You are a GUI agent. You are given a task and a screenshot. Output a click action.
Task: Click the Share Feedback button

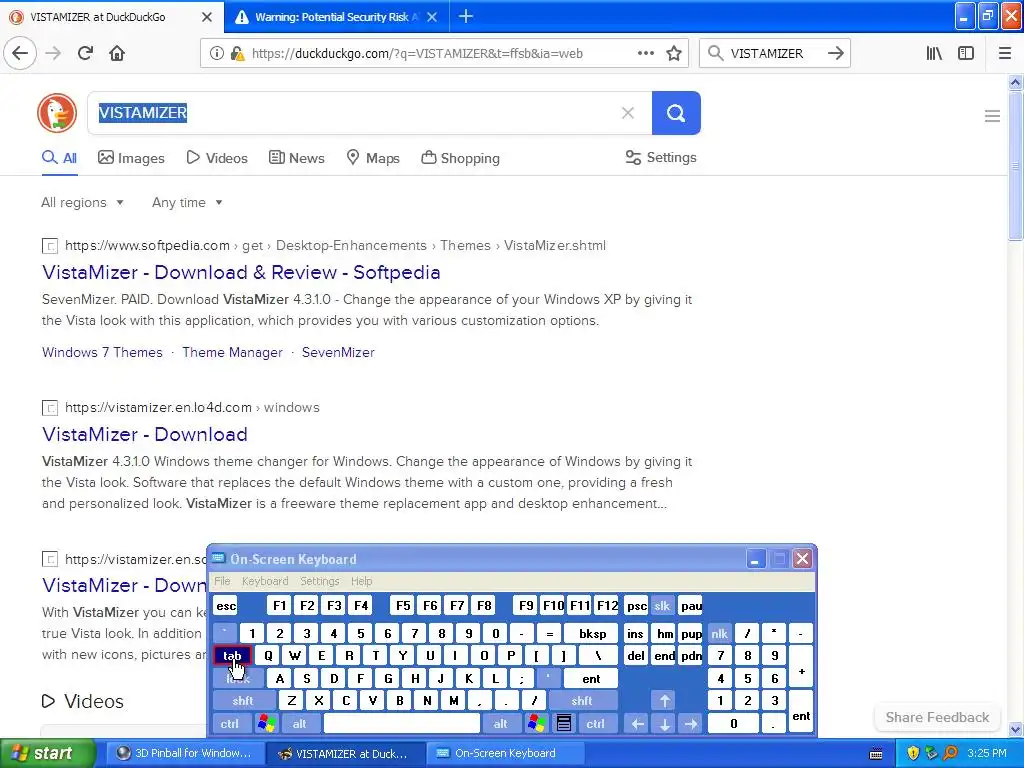(937, 717)
